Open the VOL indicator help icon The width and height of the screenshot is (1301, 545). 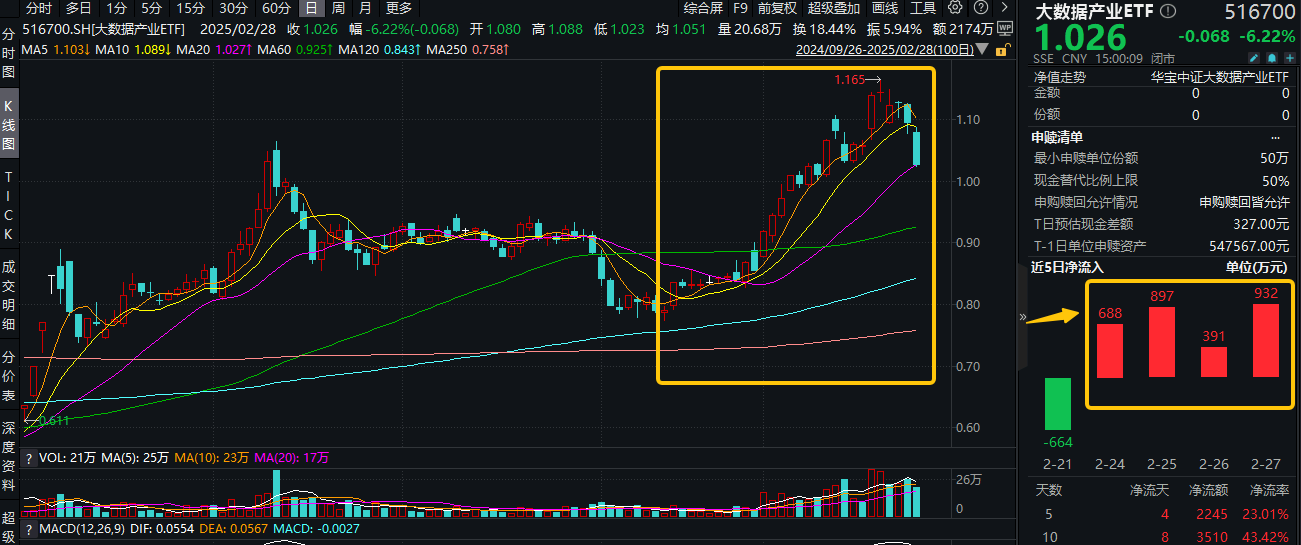coord(28,457)
